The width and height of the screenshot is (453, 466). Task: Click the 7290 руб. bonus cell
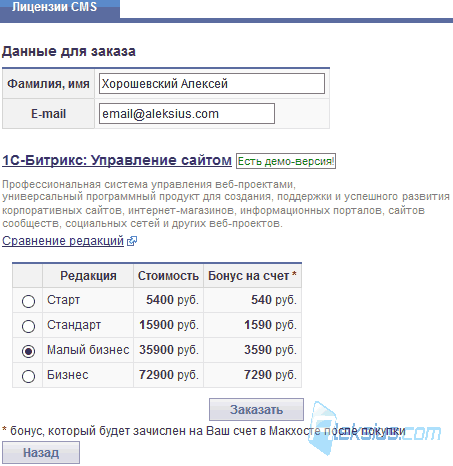click(252, 375)
